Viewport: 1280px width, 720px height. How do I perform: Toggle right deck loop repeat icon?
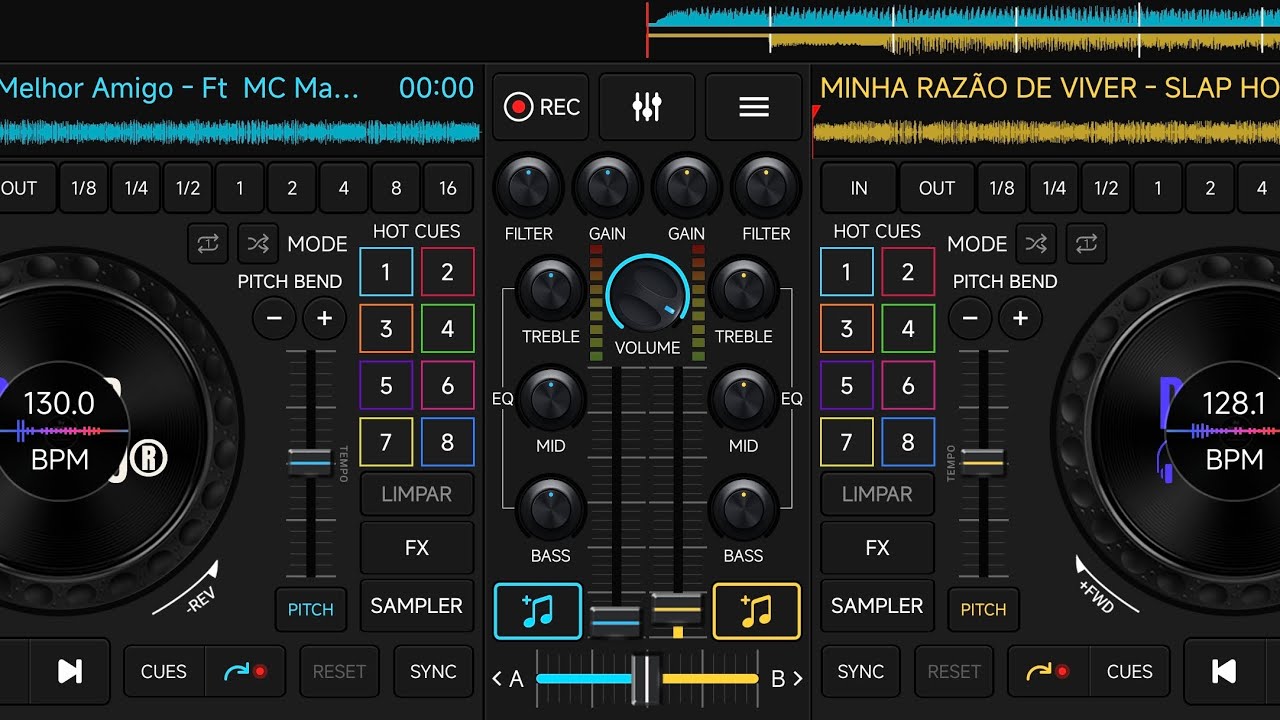[x=1087, y=244]
